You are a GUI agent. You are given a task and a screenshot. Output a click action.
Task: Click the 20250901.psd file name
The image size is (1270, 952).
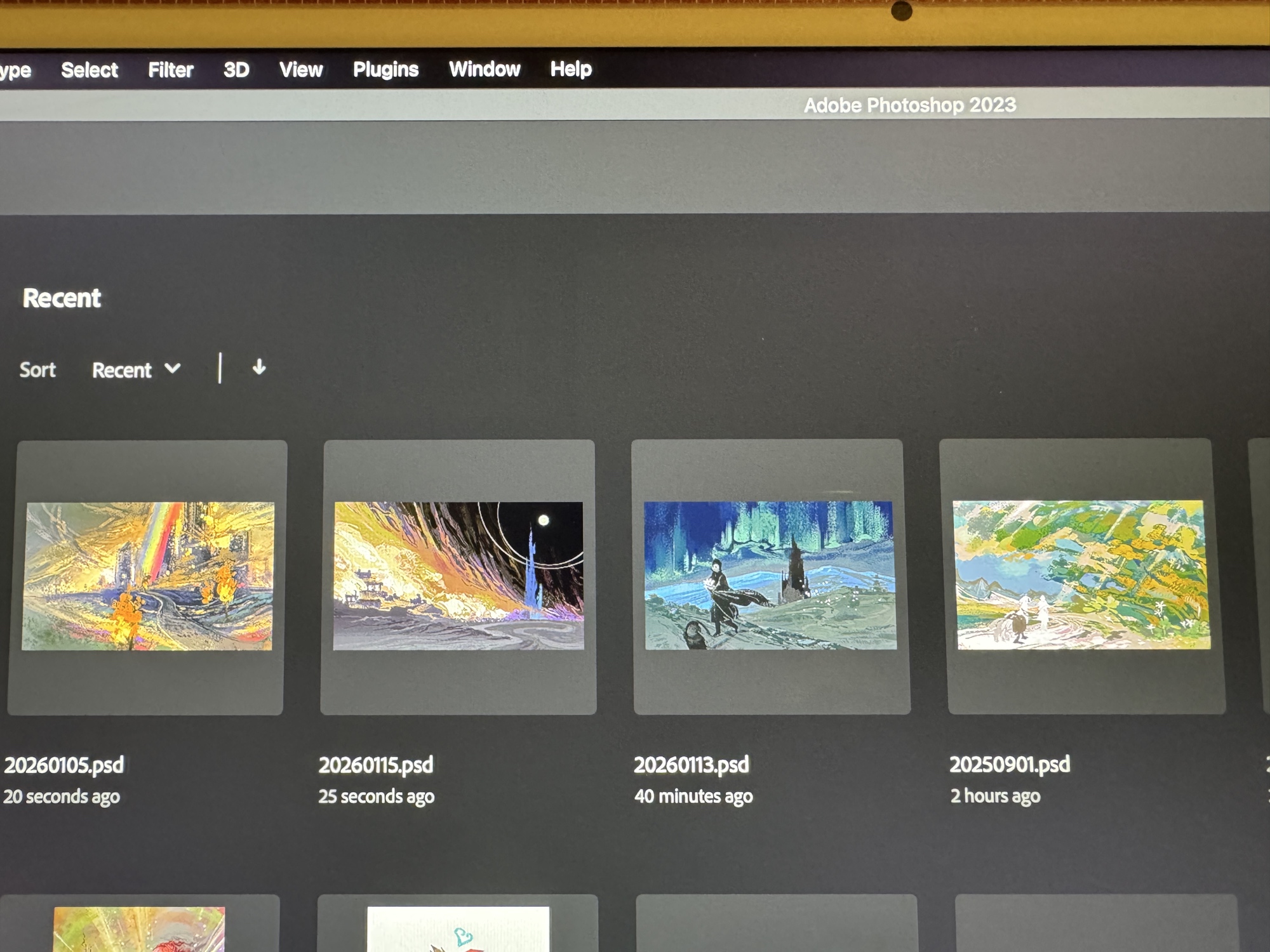[x=1010, y=764]
